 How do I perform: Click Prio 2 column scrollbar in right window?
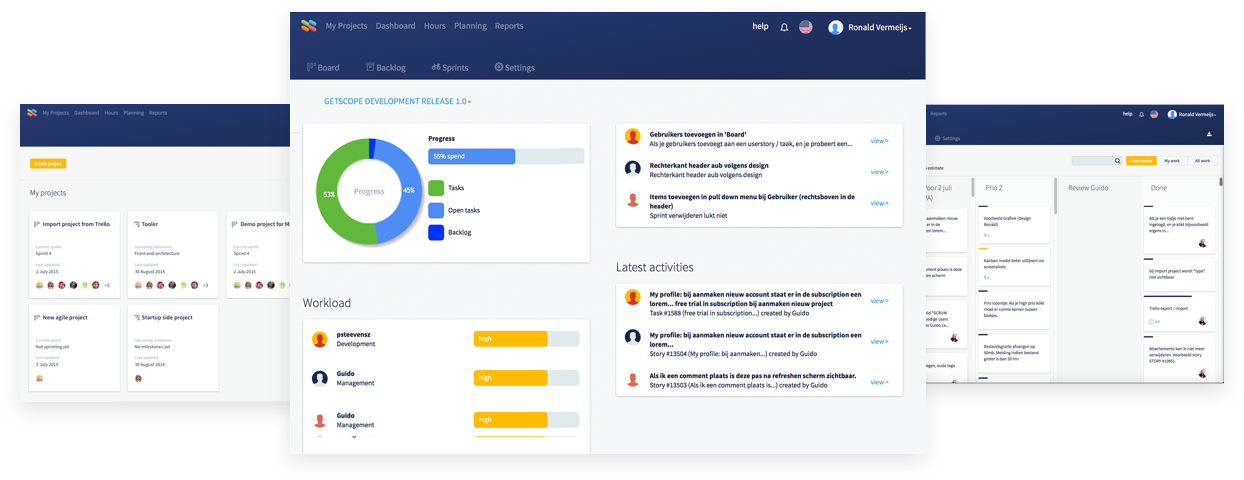[1056, 196]
